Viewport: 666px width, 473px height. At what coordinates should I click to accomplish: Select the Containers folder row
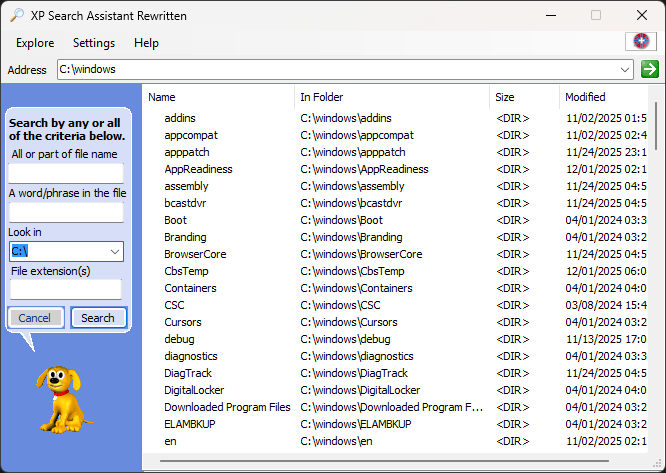tap(395, 288)
